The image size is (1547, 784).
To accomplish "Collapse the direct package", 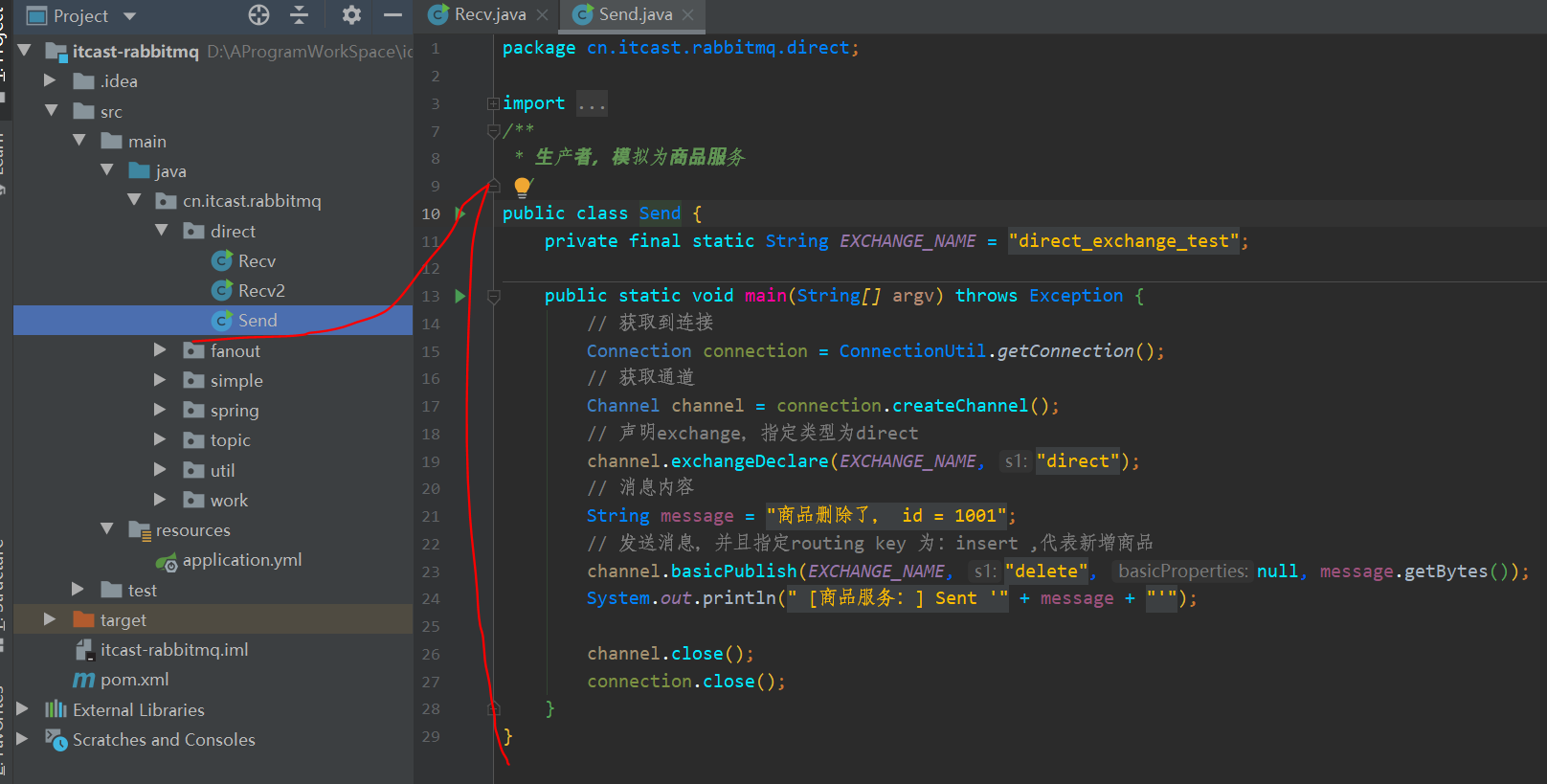I will pos(162,231).
